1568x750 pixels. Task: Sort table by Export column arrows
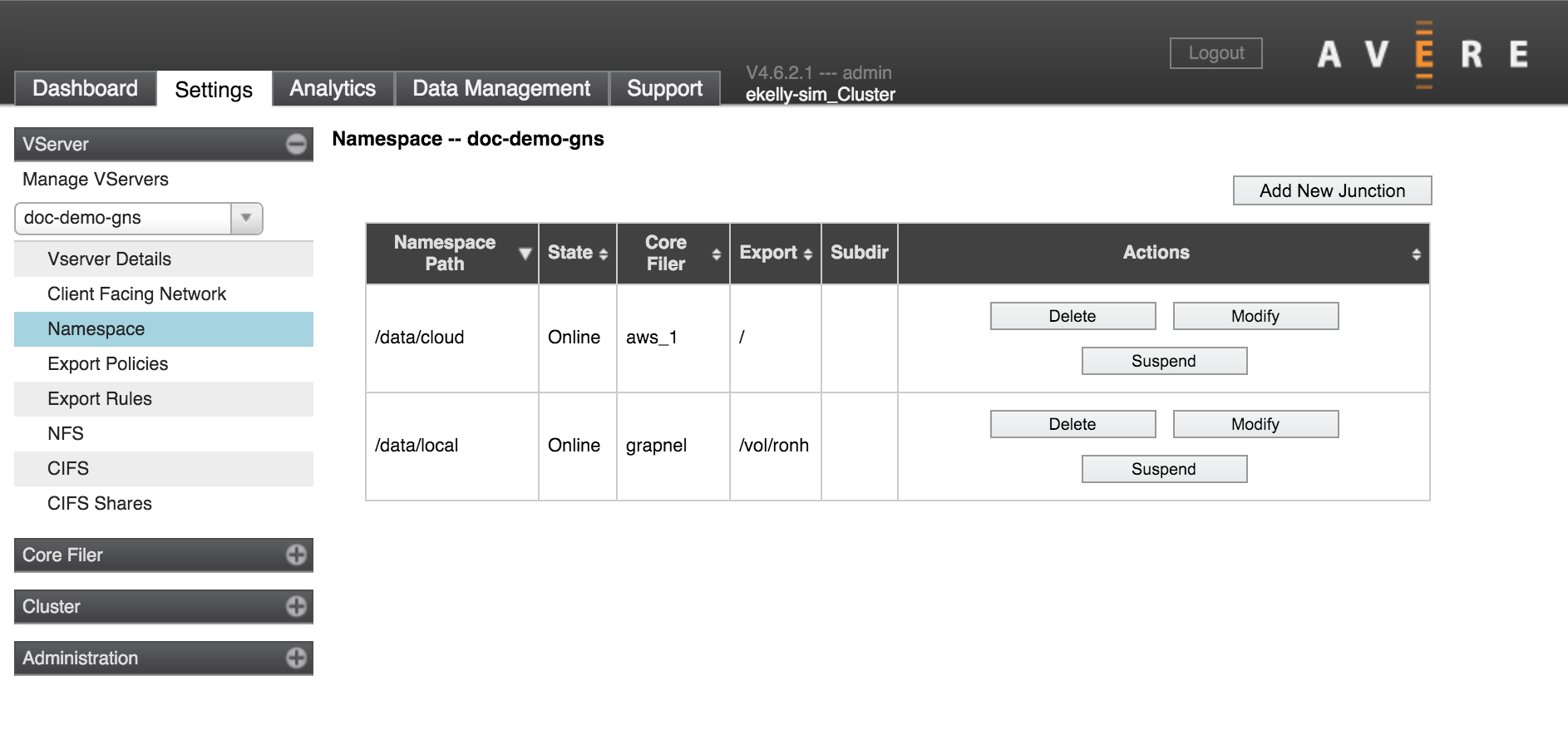tap(807, 254)
